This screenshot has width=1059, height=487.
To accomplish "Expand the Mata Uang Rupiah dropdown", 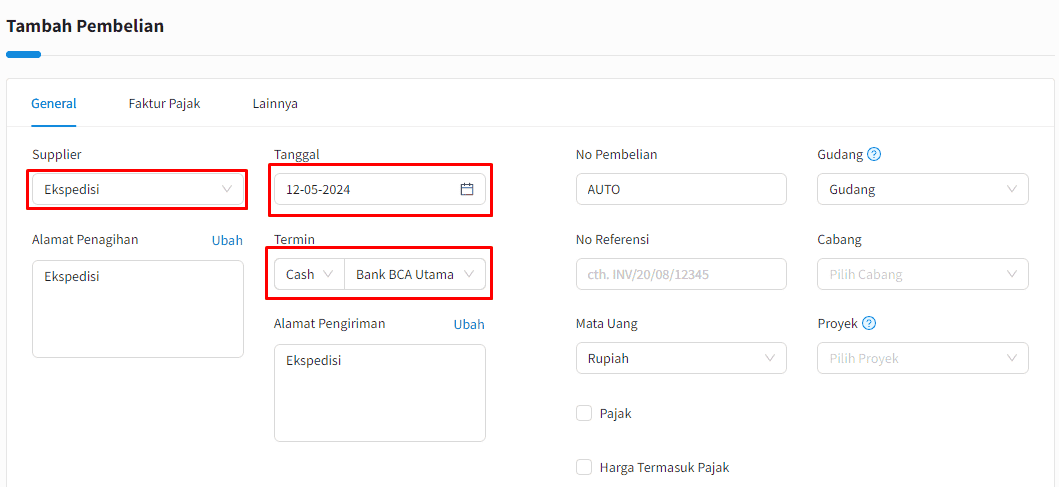I will [681, 358].
